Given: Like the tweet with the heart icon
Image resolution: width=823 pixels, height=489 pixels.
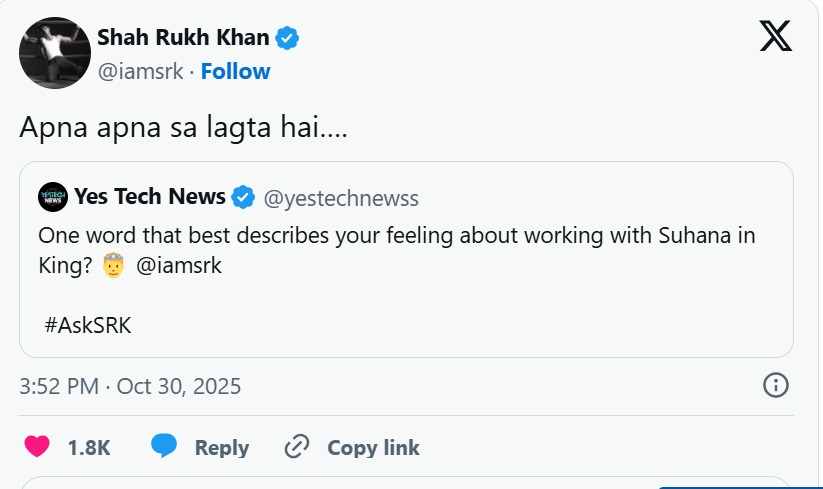Looking at the screenshot, I should click(x=37, y=447).
